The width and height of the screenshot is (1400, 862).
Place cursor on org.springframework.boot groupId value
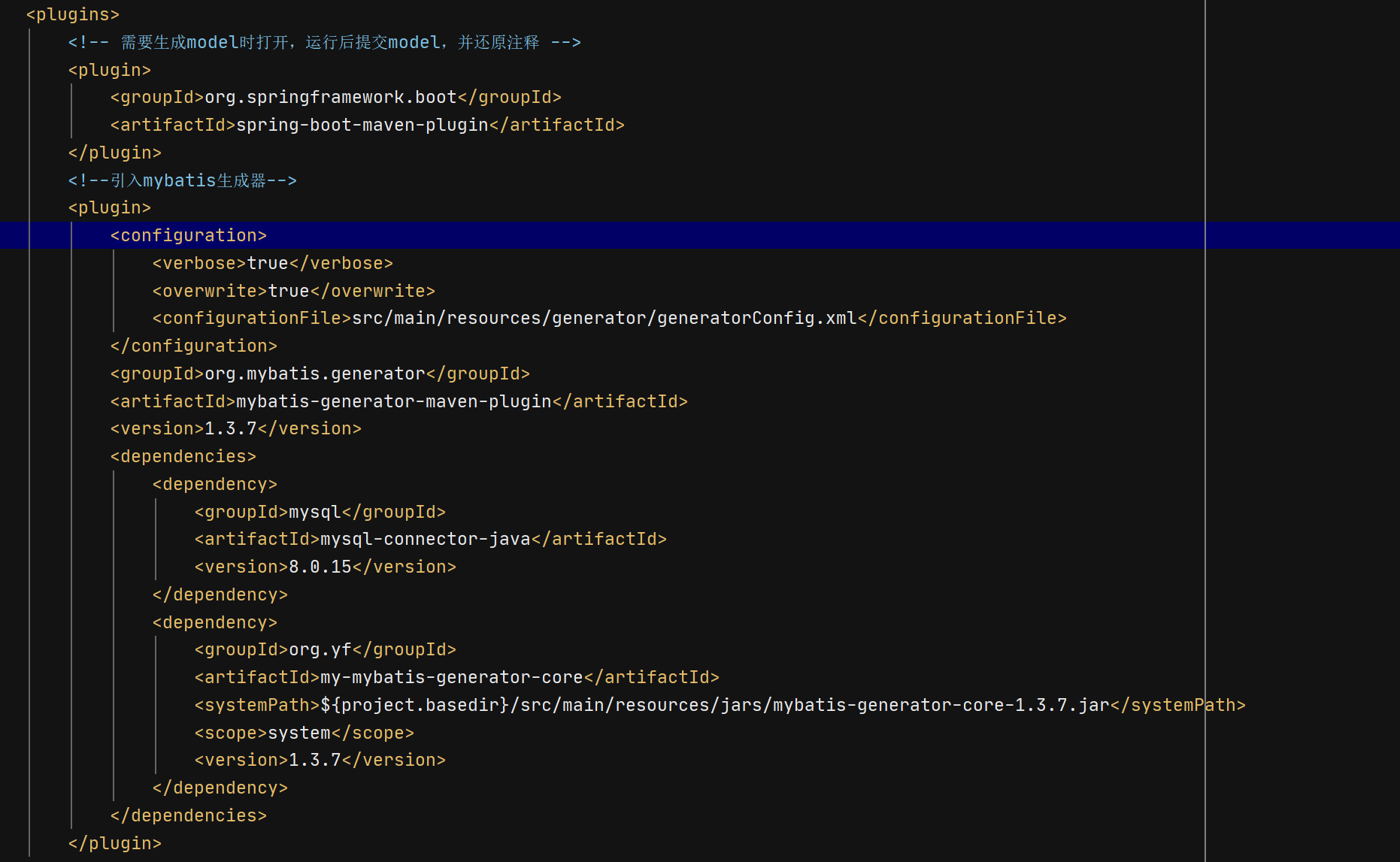[330, 98]
